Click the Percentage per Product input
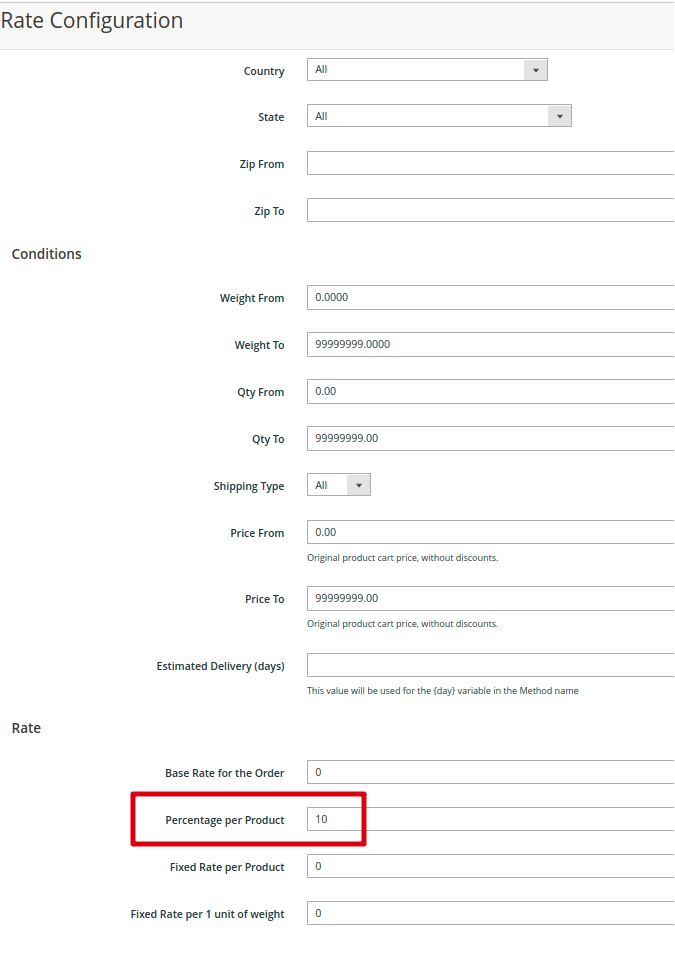Screen dimensions: 675x966 tap(490, 819)
